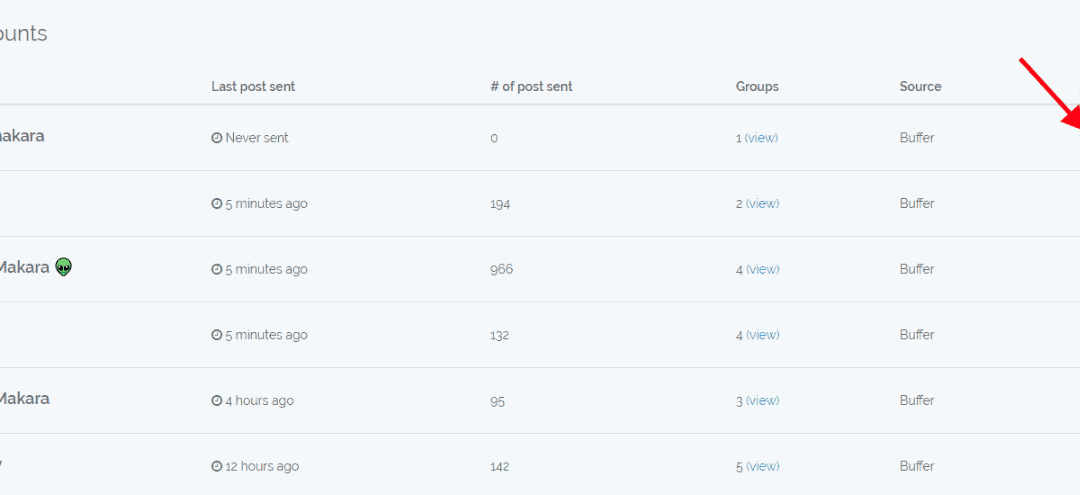The width and height of the screenshot is (1080, 495).
Task: Open the view link for 5 groups
Action: (762, 467)
